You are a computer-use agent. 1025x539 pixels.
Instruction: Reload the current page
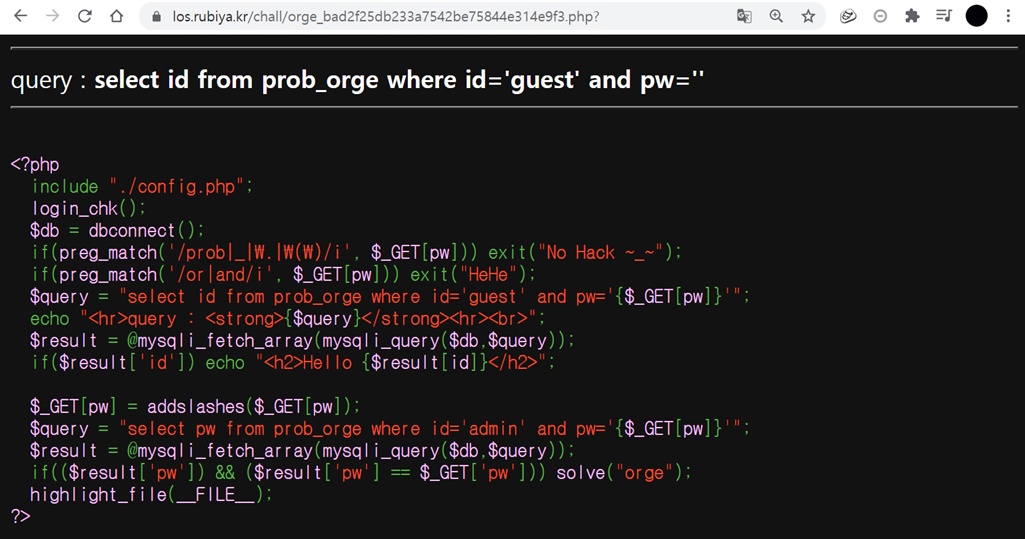click(84, 16)
